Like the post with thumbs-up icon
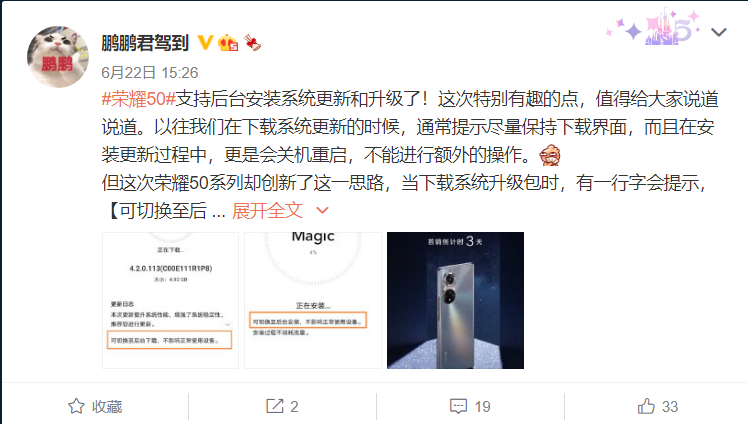Screen dimensions: 748x424 646,406
